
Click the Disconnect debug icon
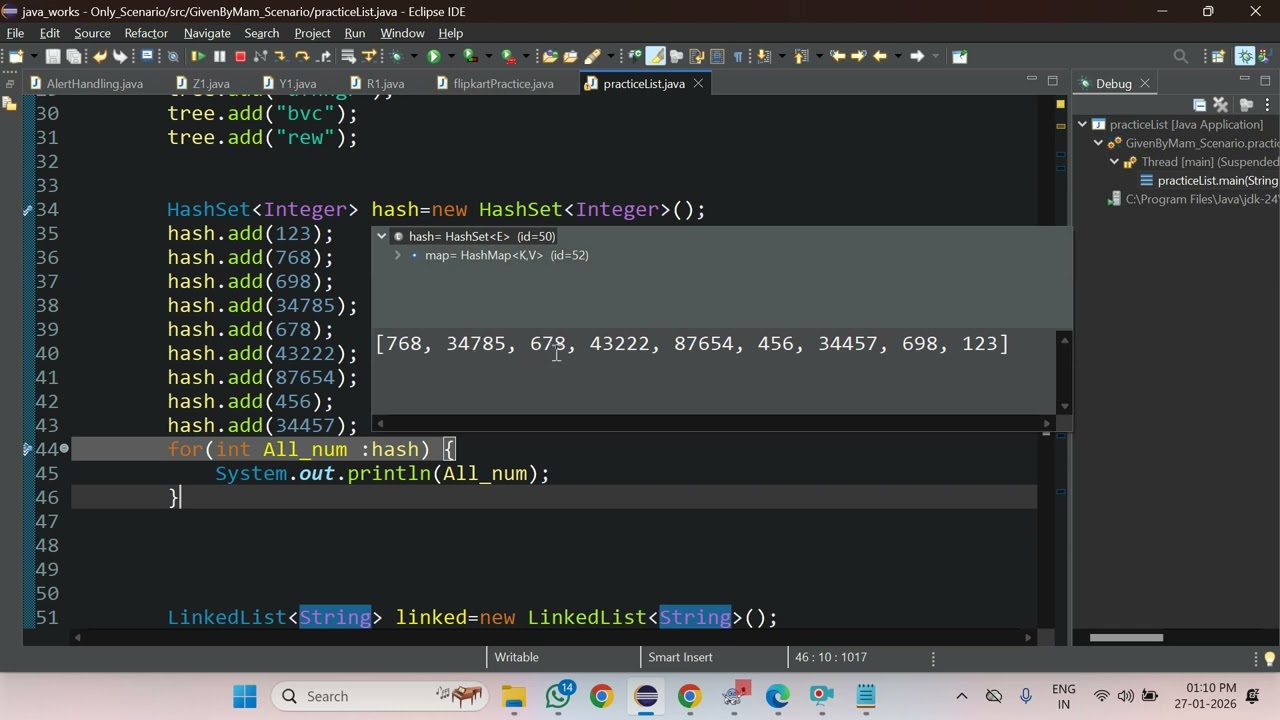(x=260, y=56)
